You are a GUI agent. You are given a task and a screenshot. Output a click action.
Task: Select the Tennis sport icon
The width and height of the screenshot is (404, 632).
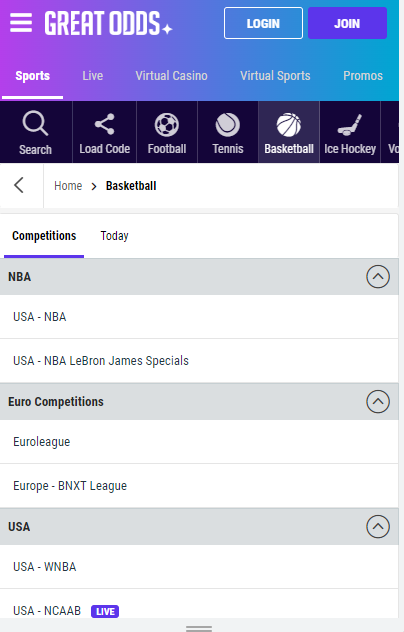coord(228,125)
